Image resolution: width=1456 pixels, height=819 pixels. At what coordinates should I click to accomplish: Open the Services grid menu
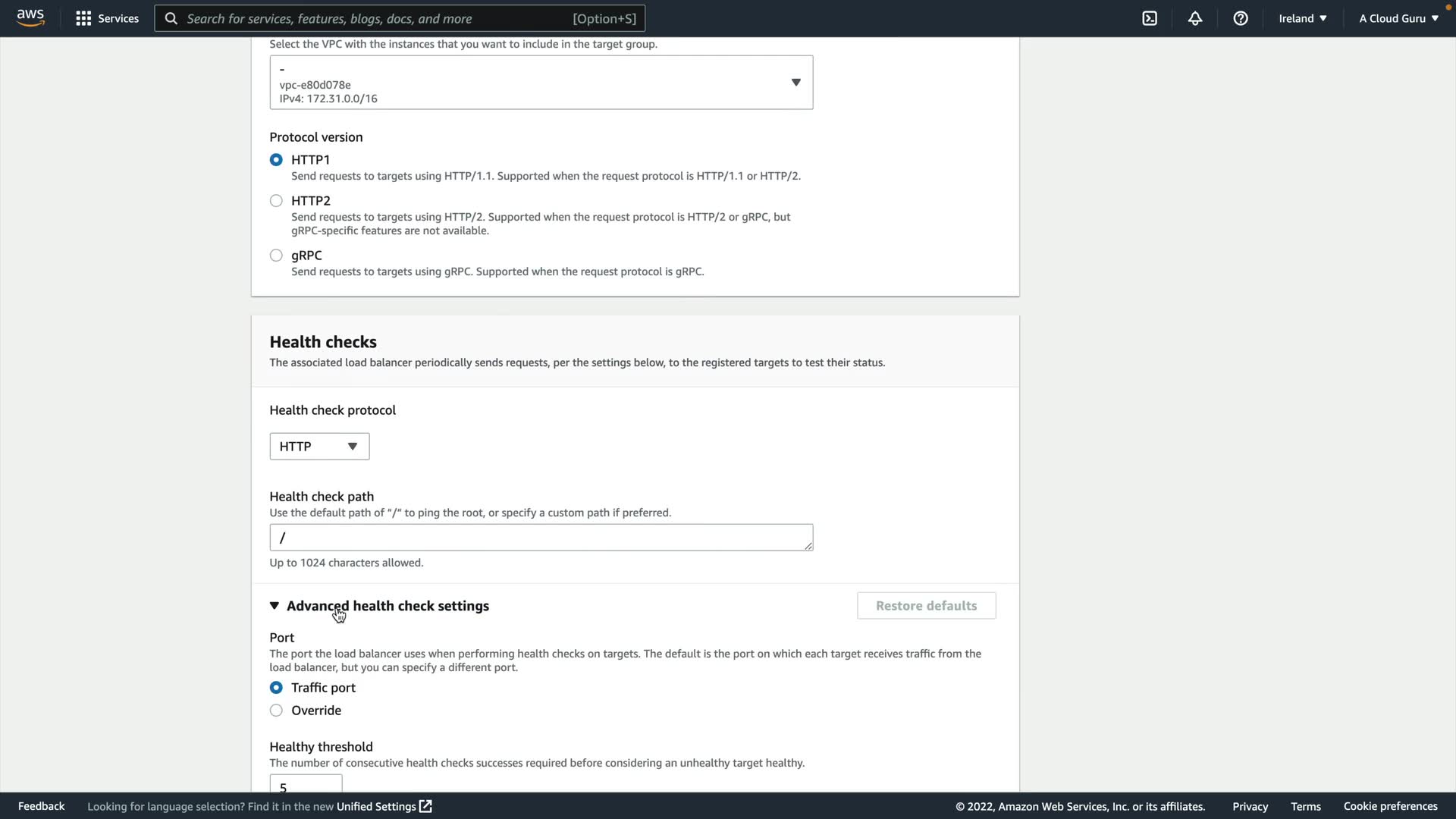coord(83,18)
